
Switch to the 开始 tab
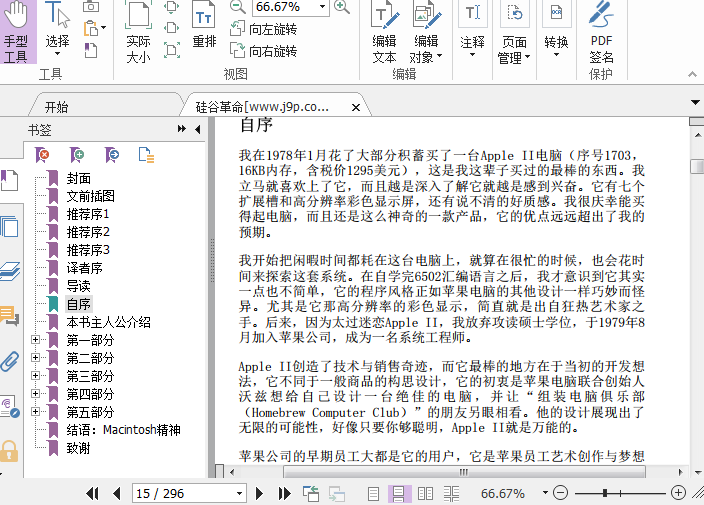[57, 107]
